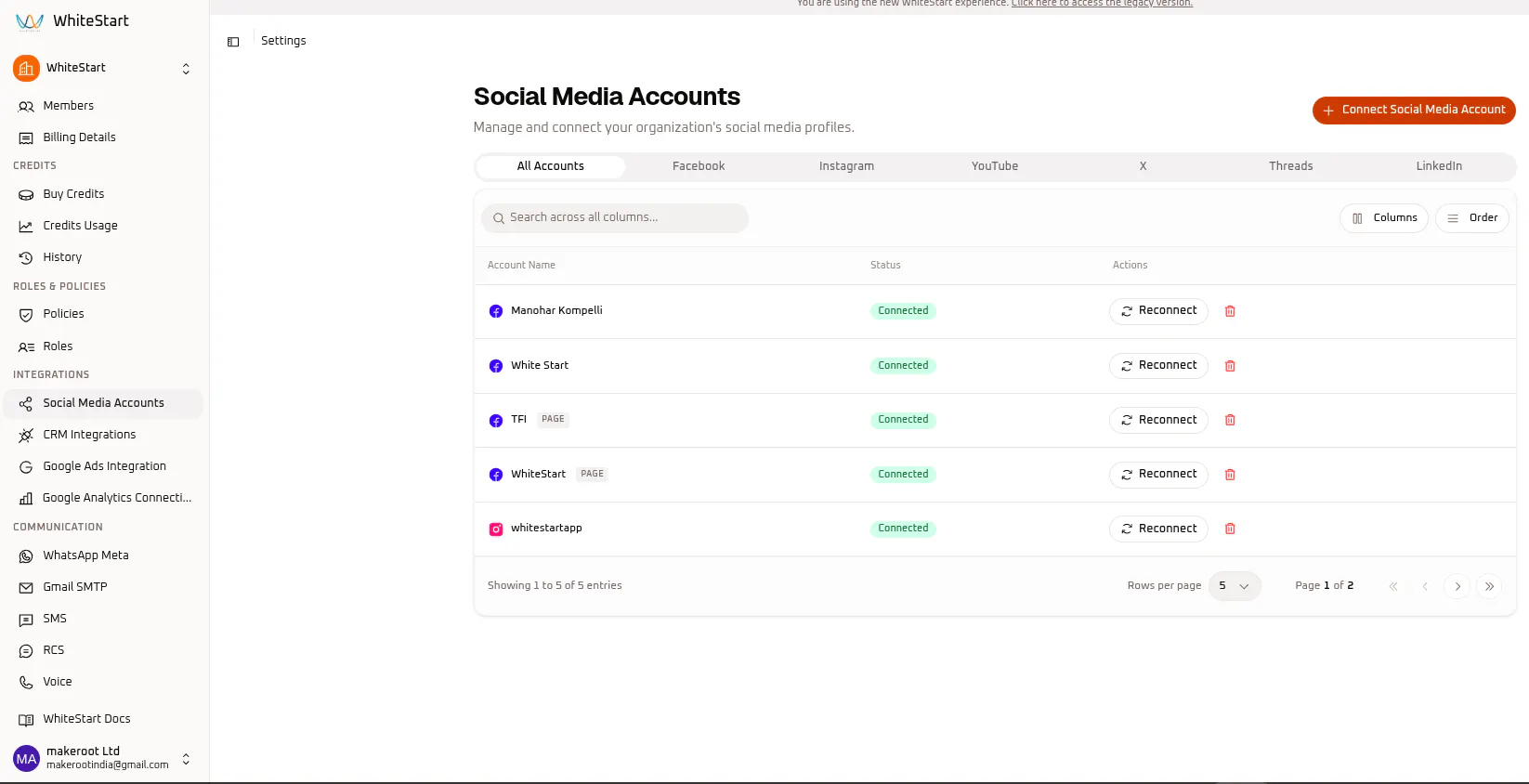Click the WhatsApp Meta icon
The width and height of the screenshot is (1529, 784).
tap(26, 556)
